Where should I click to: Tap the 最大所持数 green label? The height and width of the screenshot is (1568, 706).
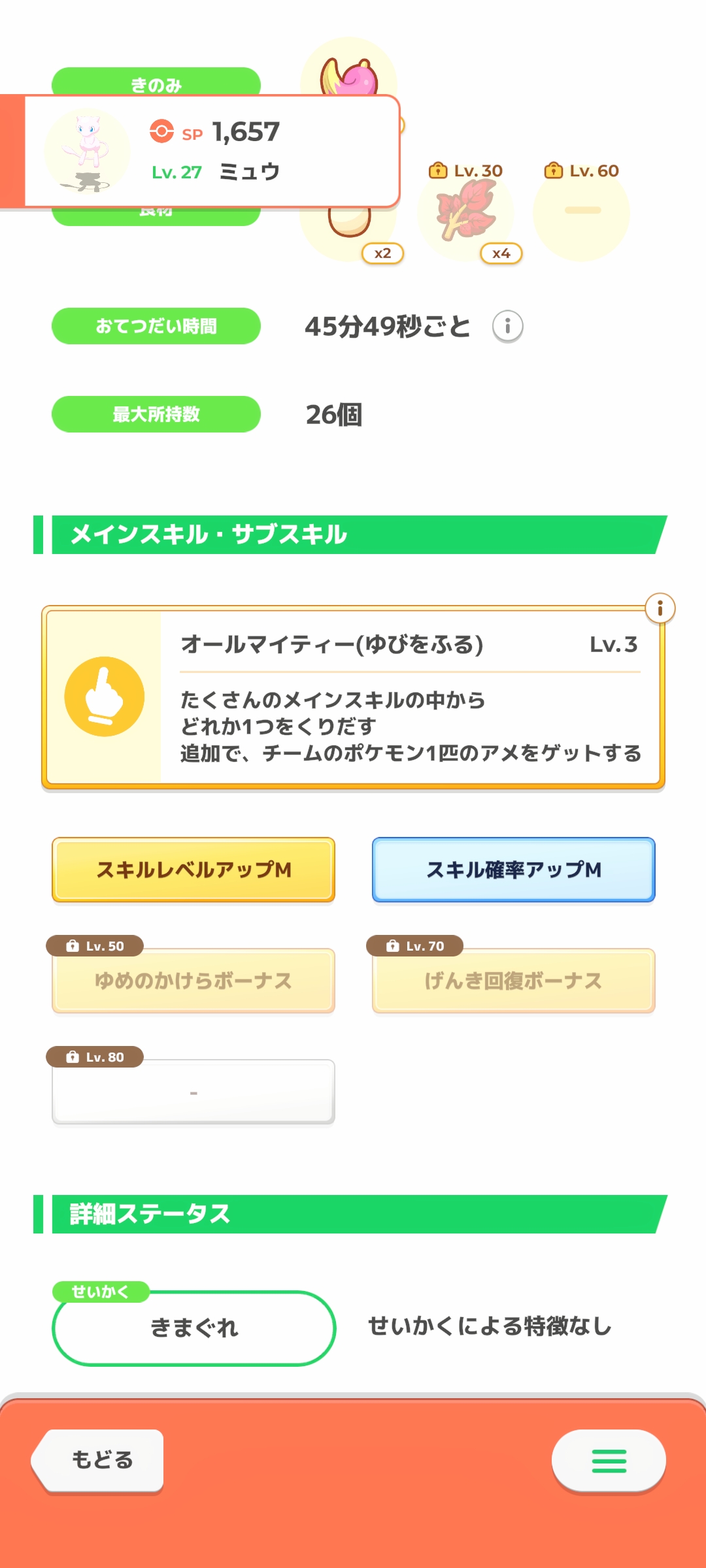[x=156, y=414]
